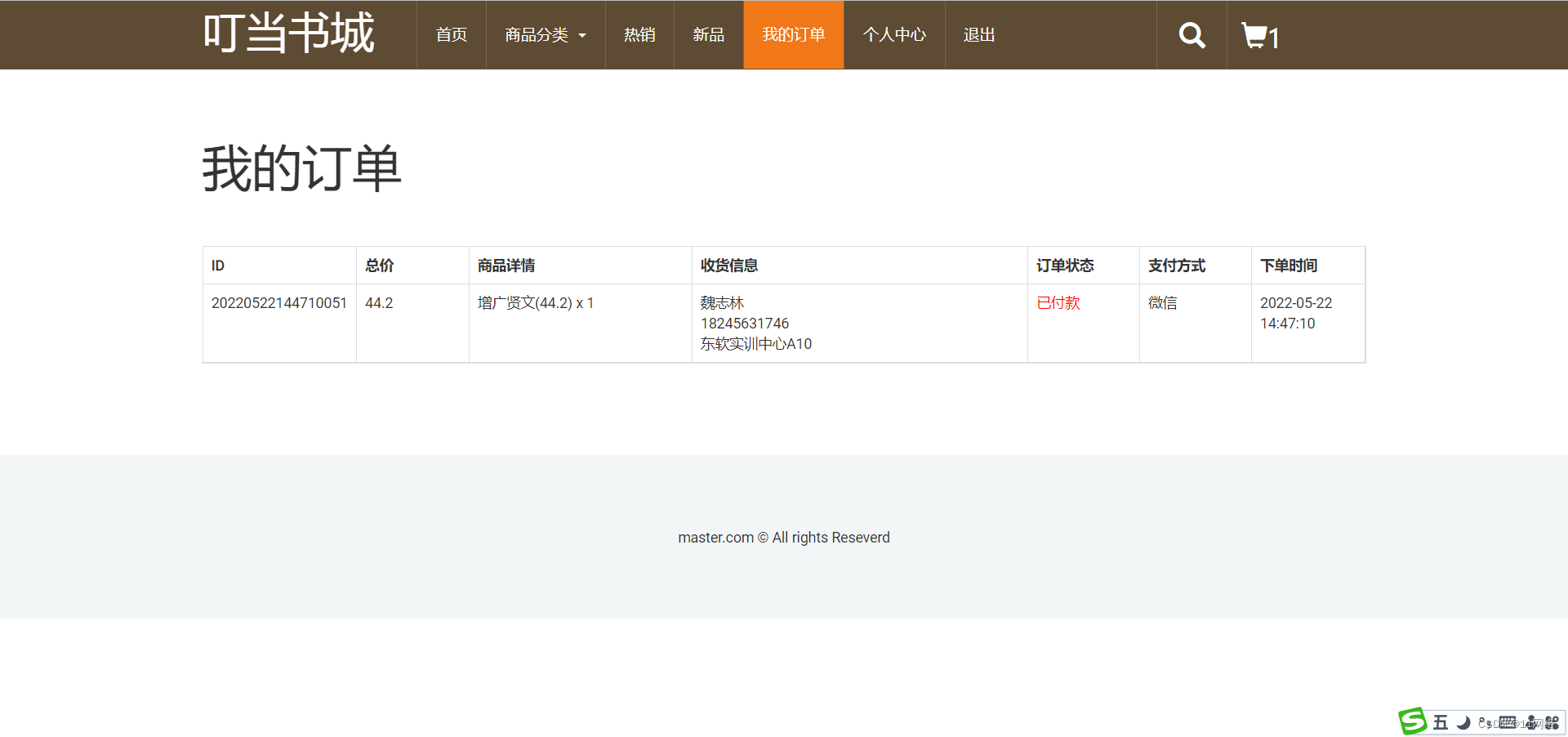Switch the 五 Wubi input mode indicator
1568x737 pixels.
tap(1441, 722)
